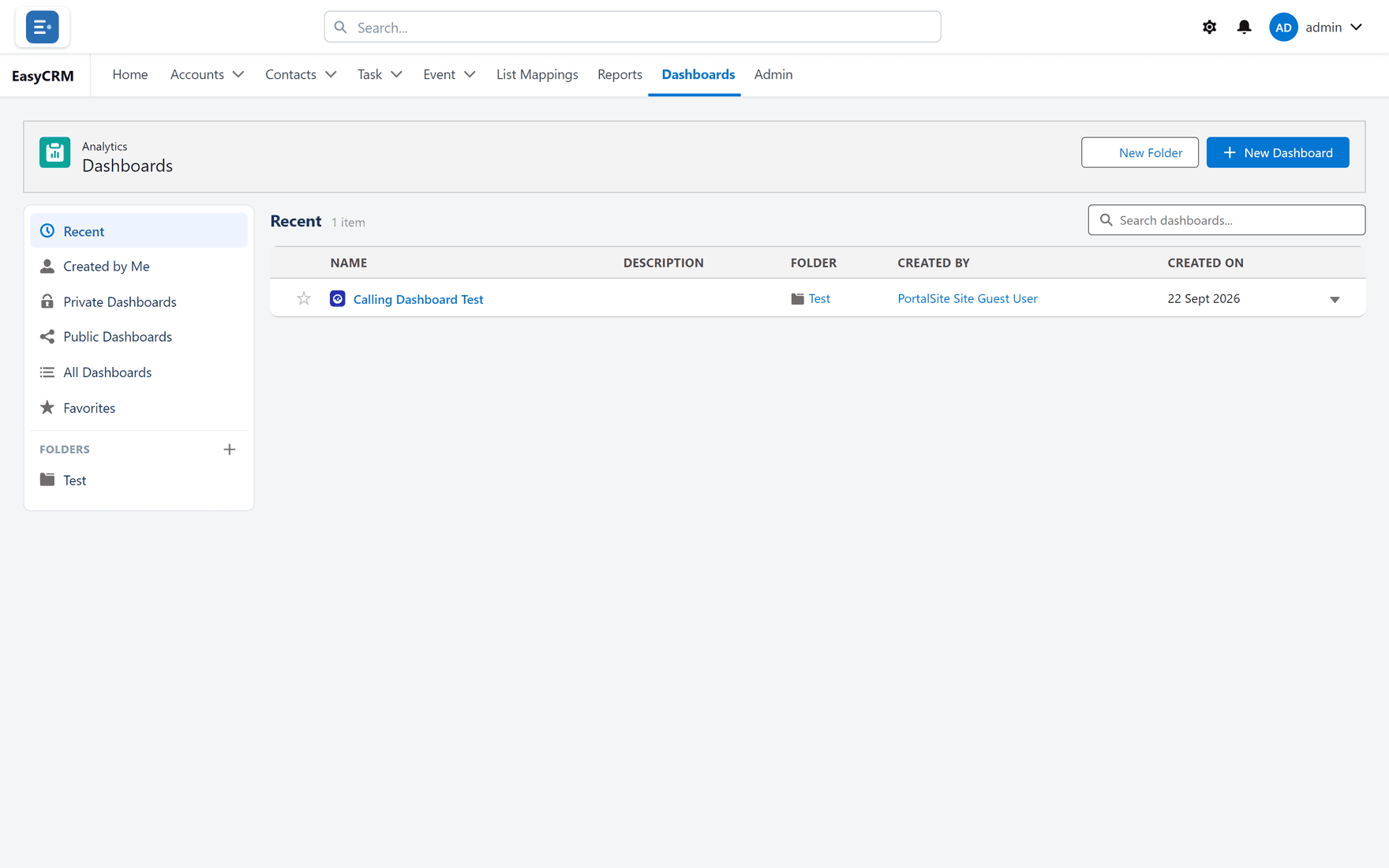
Task: Add a folder using the plus icon
Action: point(230,449)
